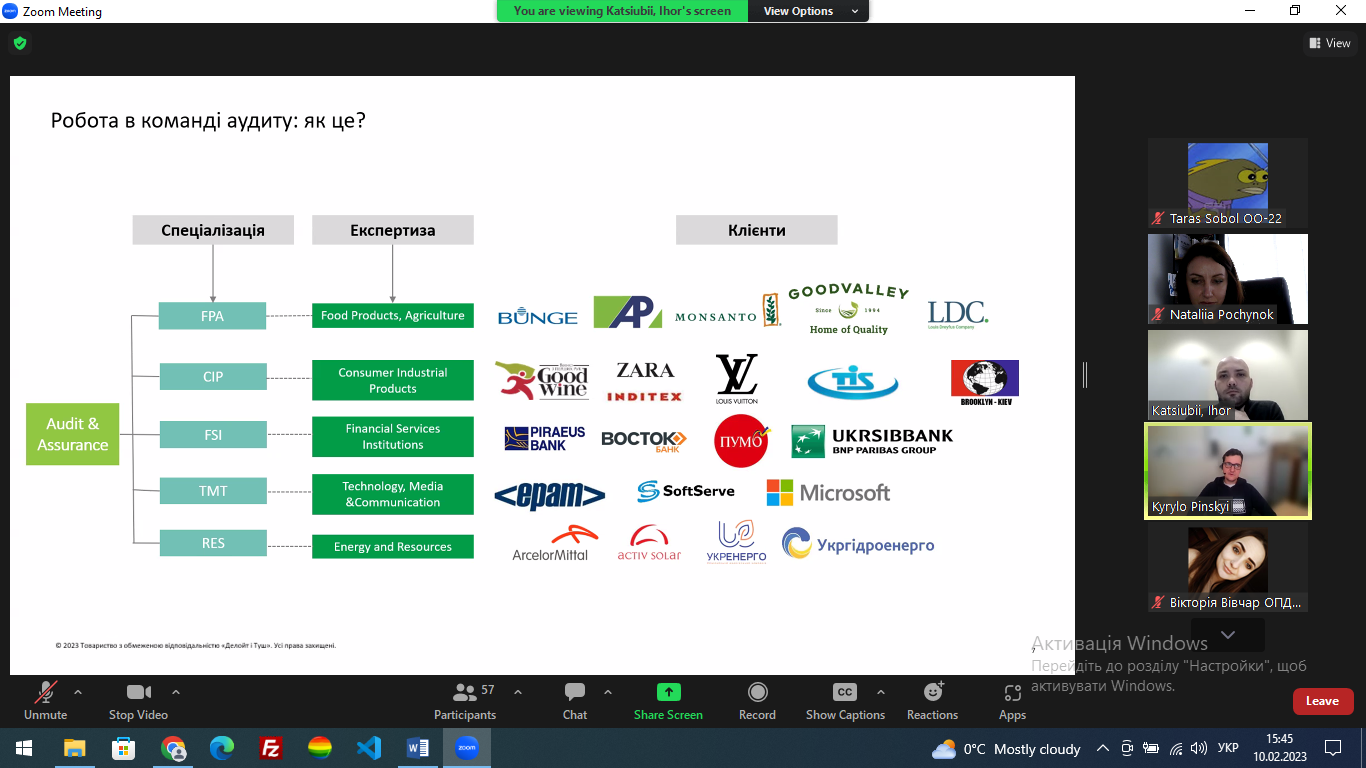
Task: Select Вікторія Вівчар video thumbnail
Action: coord(1228,568)
